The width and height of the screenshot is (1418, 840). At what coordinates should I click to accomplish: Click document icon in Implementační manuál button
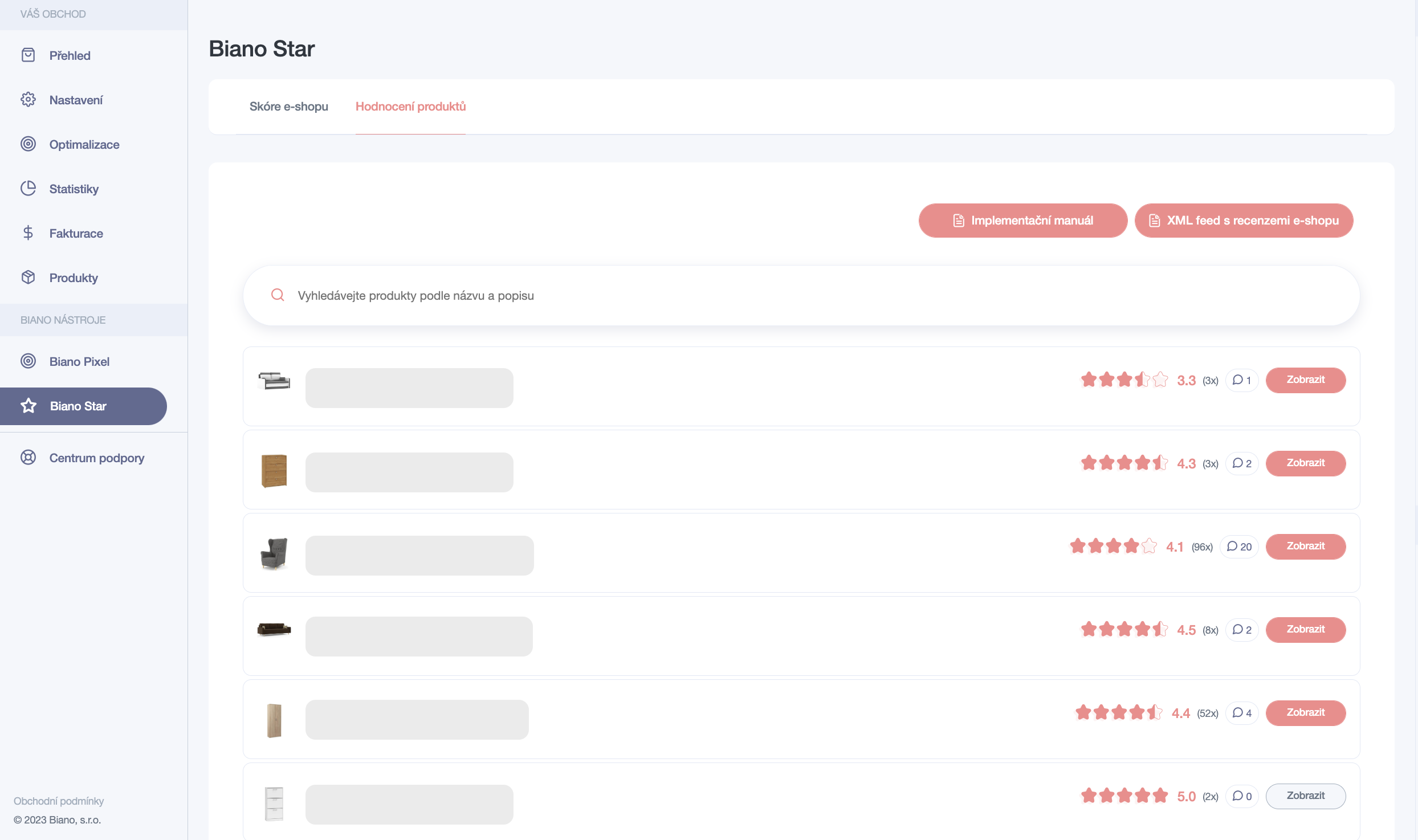pos(959,221)
